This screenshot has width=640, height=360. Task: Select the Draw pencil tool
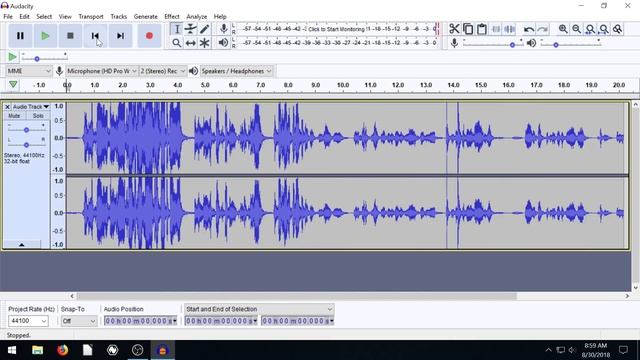coord(204,29)
